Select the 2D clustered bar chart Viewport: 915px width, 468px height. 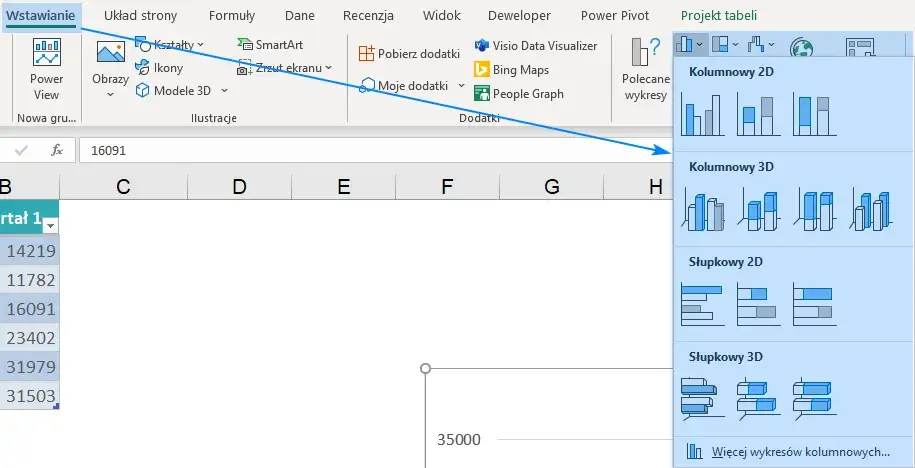[702, 304]
